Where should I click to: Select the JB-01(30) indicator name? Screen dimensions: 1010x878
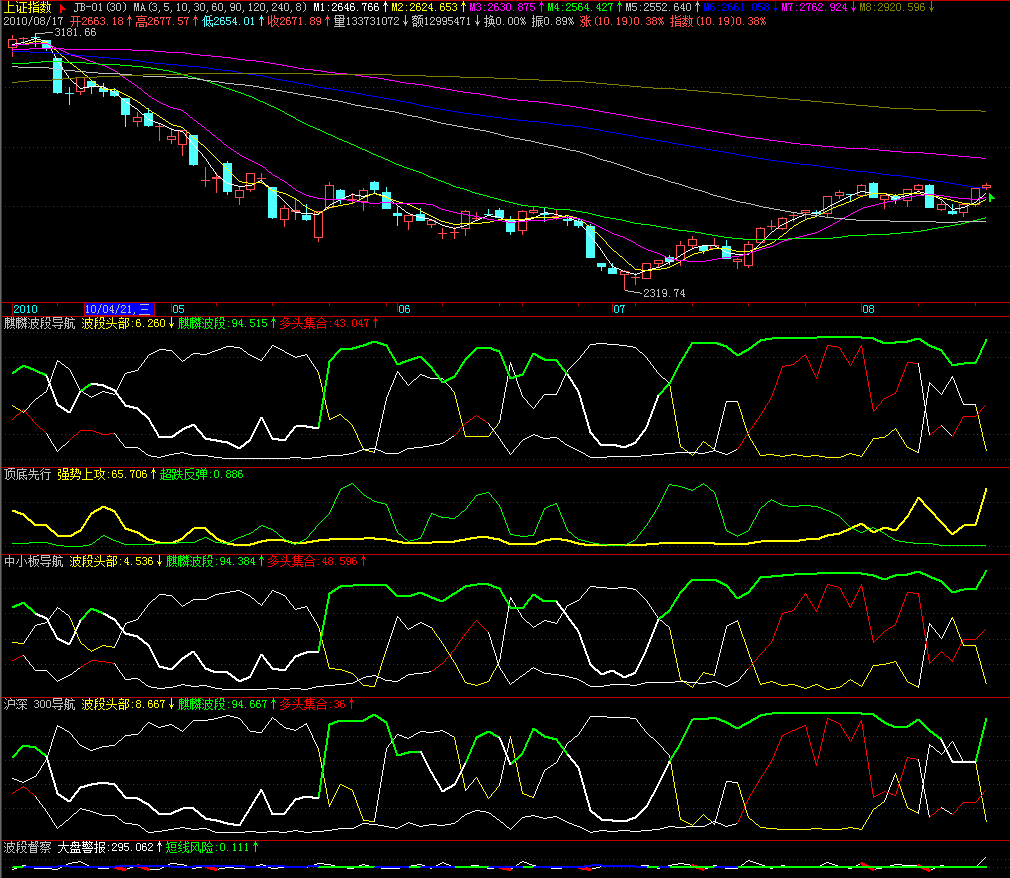pos(100,7)
